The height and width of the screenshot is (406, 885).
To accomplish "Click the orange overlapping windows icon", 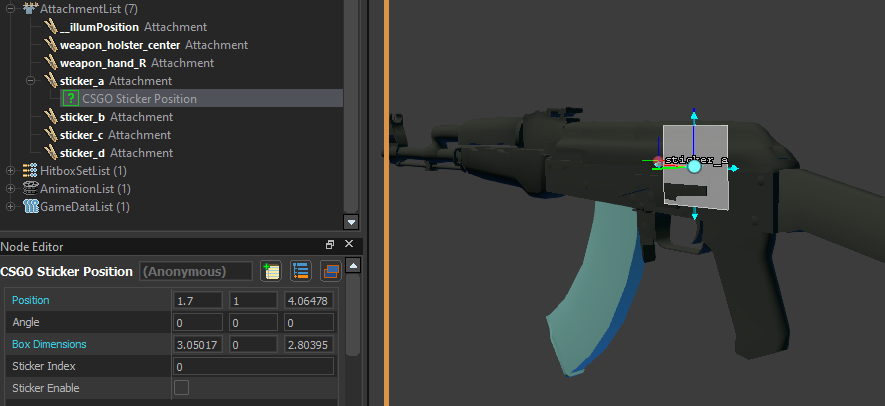I will 330,271.
